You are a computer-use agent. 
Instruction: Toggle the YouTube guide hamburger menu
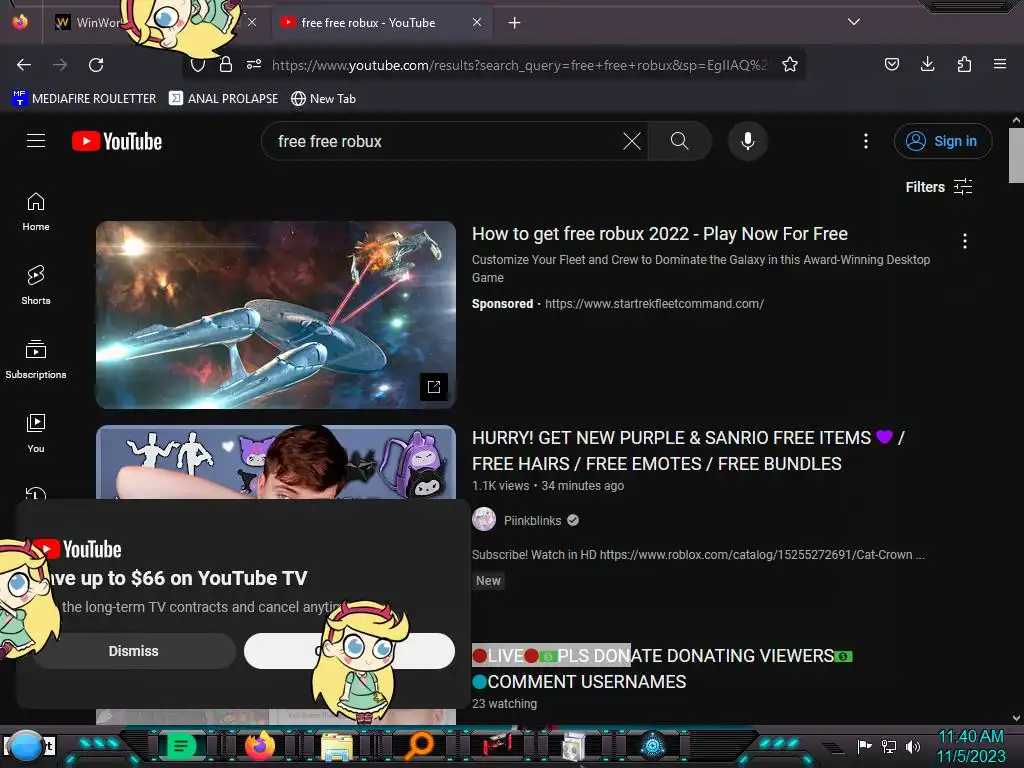click(36, 140)
